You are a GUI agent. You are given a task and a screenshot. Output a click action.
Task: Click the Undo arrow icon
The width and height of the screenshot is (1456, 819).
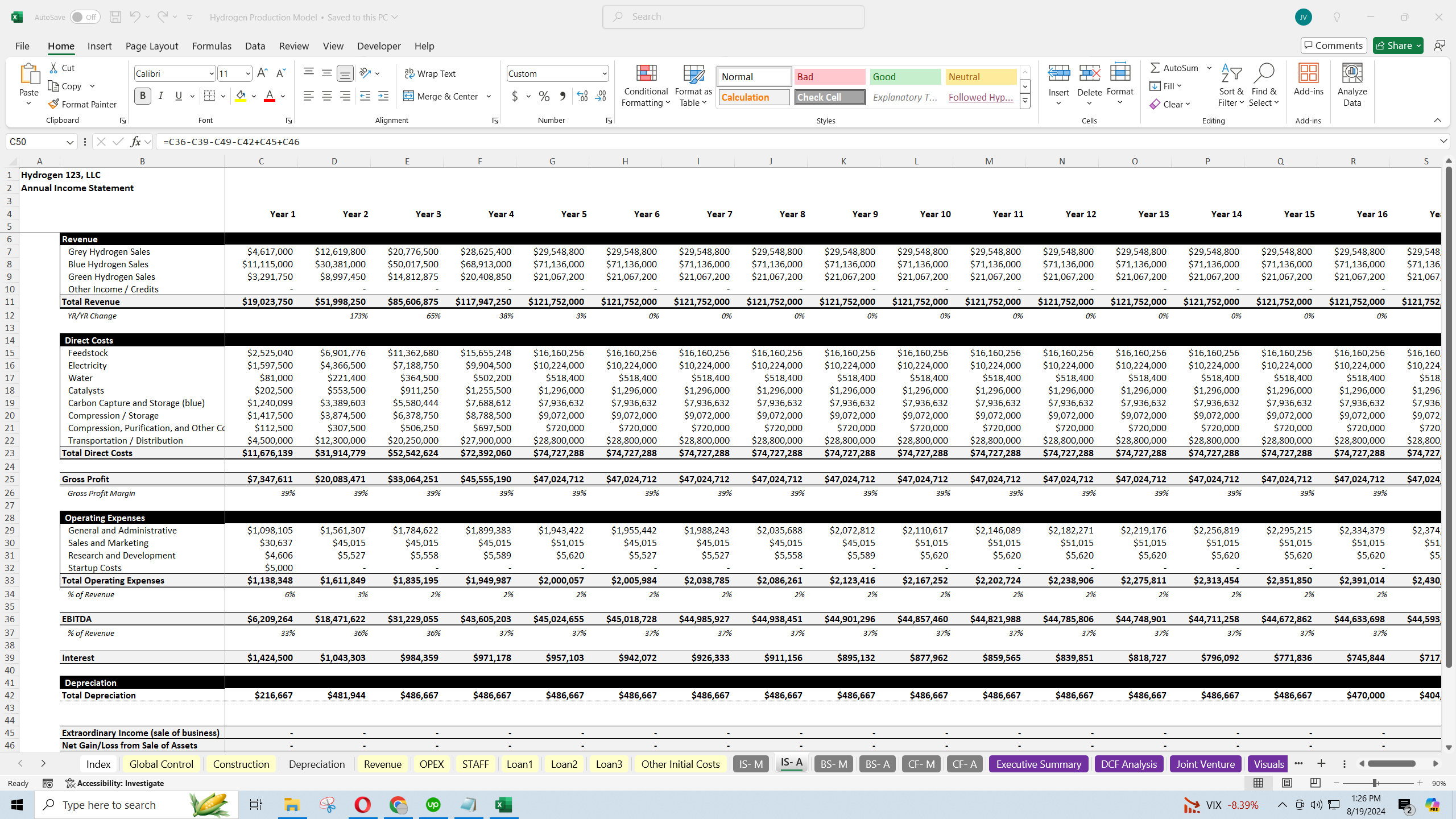coord(135,17)
